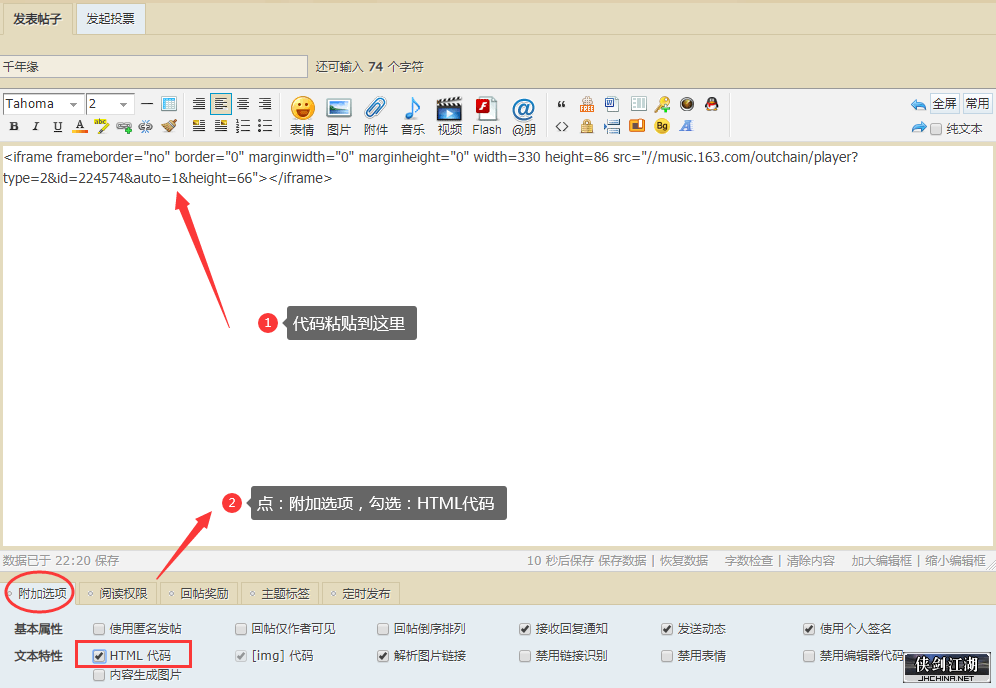996x688 pixels.
Task: Click the 常用 toolbar mode button
Action: 977,104
